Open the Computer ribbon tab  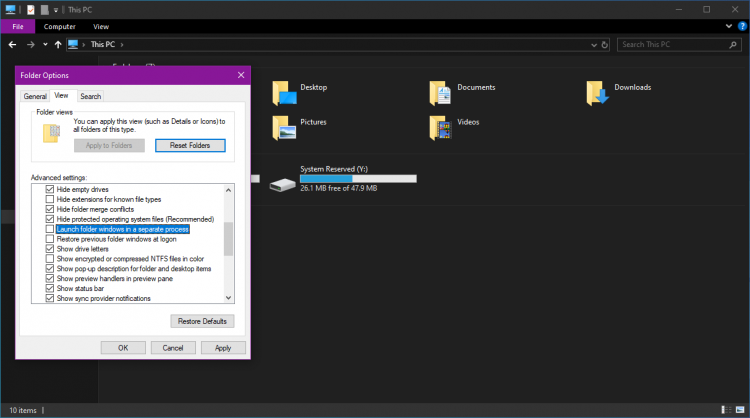click(x=60, y=26)
